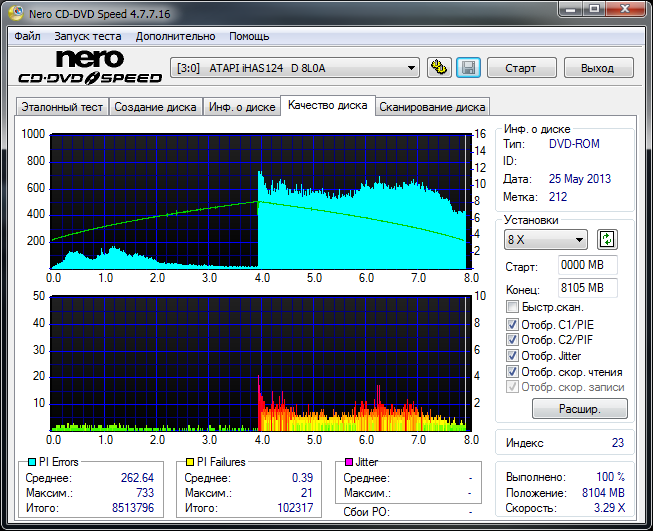
Task: Open the ATAPI iHAS124 drive dropdown
Action: (x=295, y=68)
